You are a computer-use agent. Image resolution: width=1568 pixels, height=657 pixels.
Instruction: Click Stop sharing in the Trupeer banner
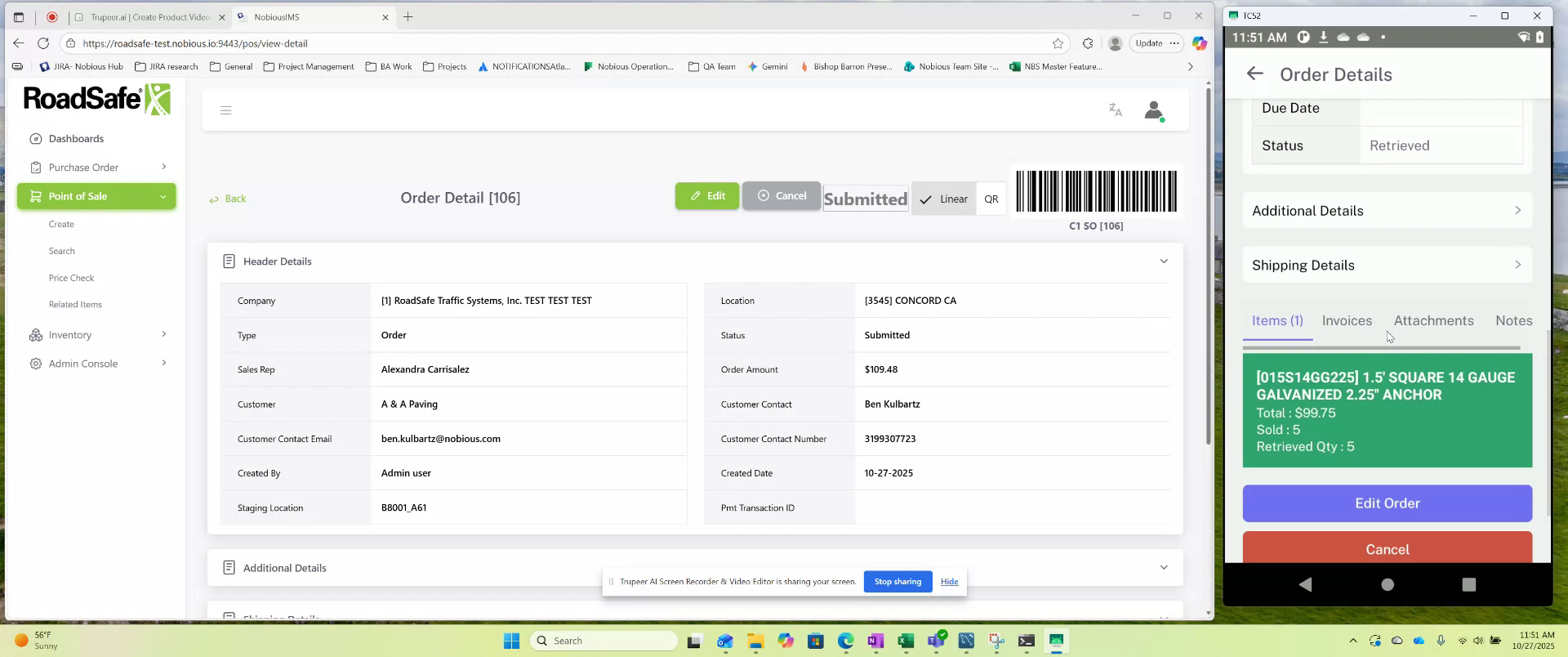(898, 582)
